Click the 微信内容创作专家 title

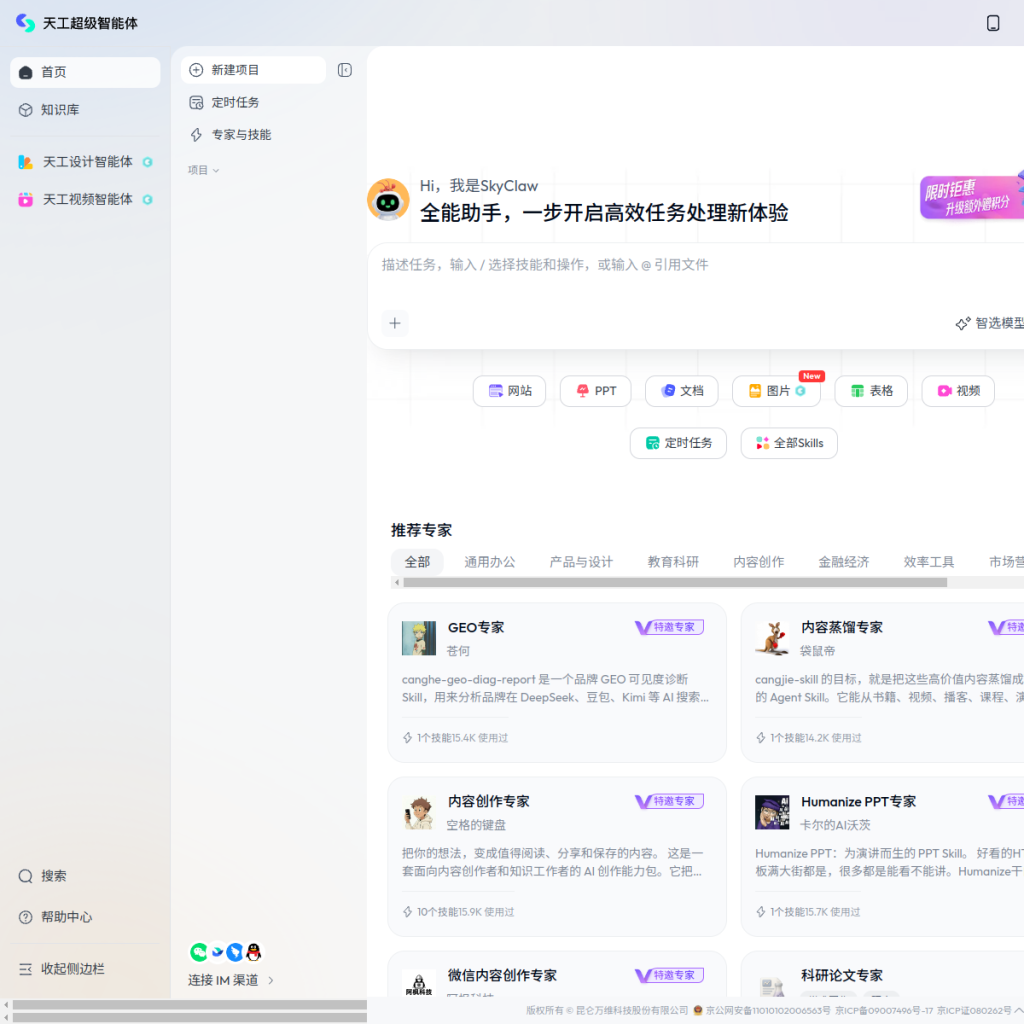pyautogui.click(x=502, y=976)
